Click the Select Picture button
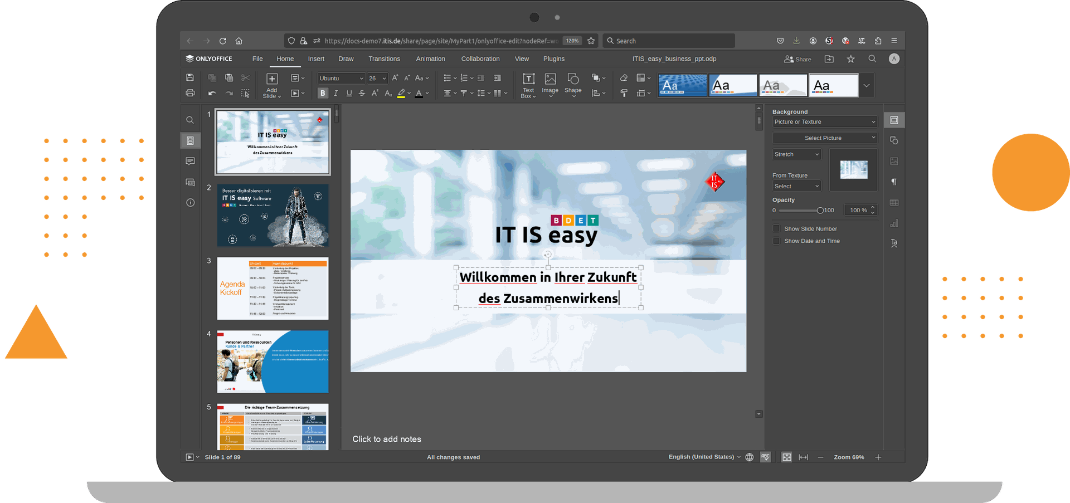Viewport: 1070px width, 503px height. click(x=825, y=138)
